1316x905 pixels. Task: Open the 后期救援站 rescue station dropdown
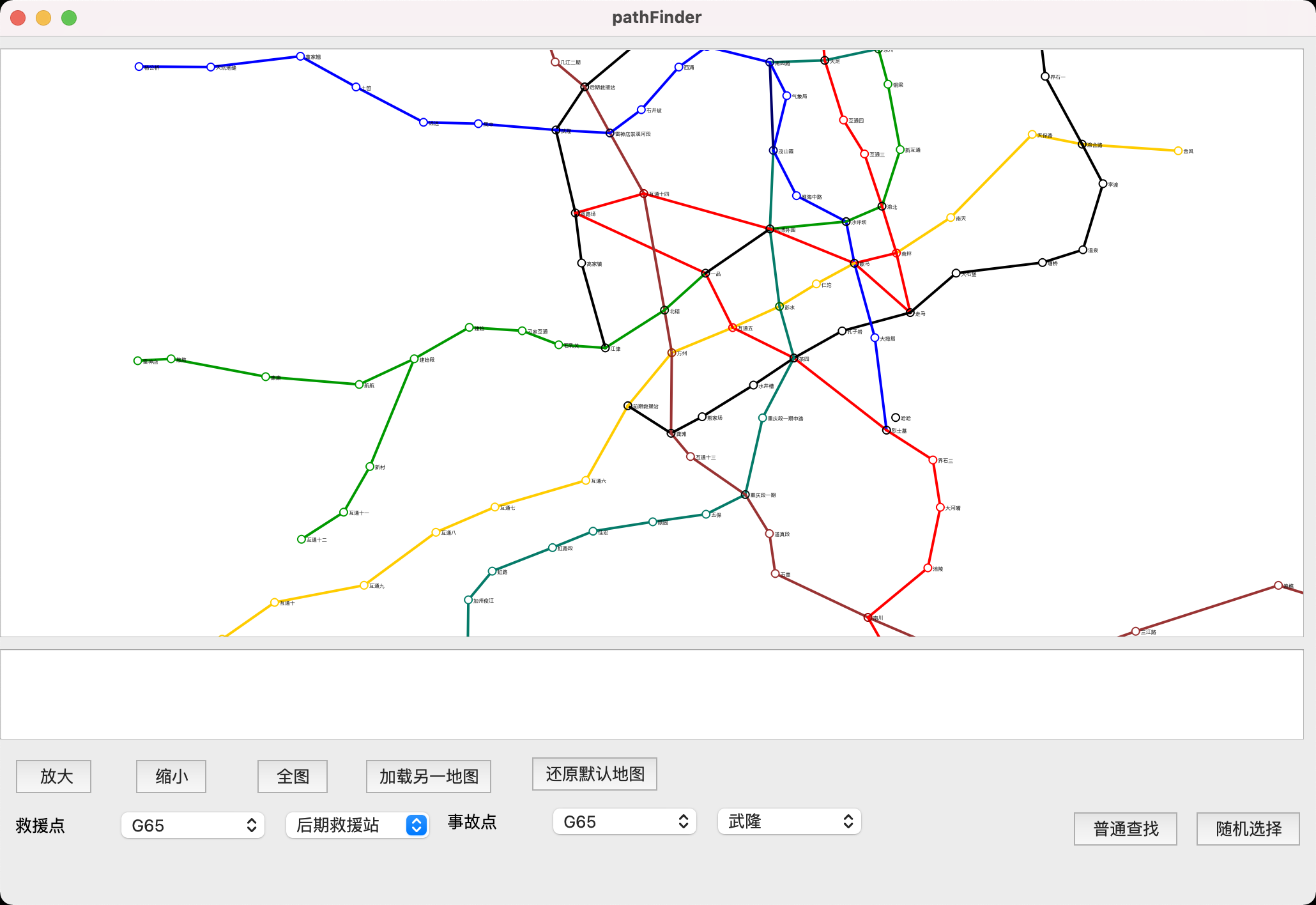[x=357, y=826]
